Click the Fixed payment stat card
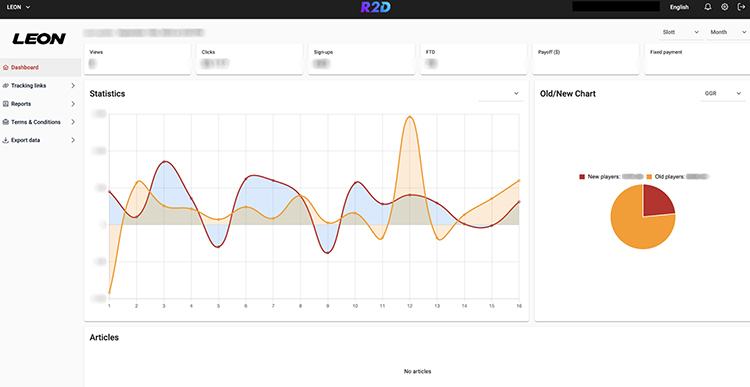The width and height of the screenshot is (750, 387). point(697,59)
